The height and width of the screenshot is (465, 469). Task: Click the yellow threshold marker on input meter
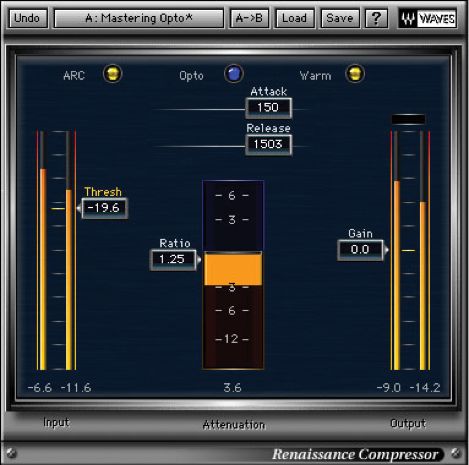point(58,209)
